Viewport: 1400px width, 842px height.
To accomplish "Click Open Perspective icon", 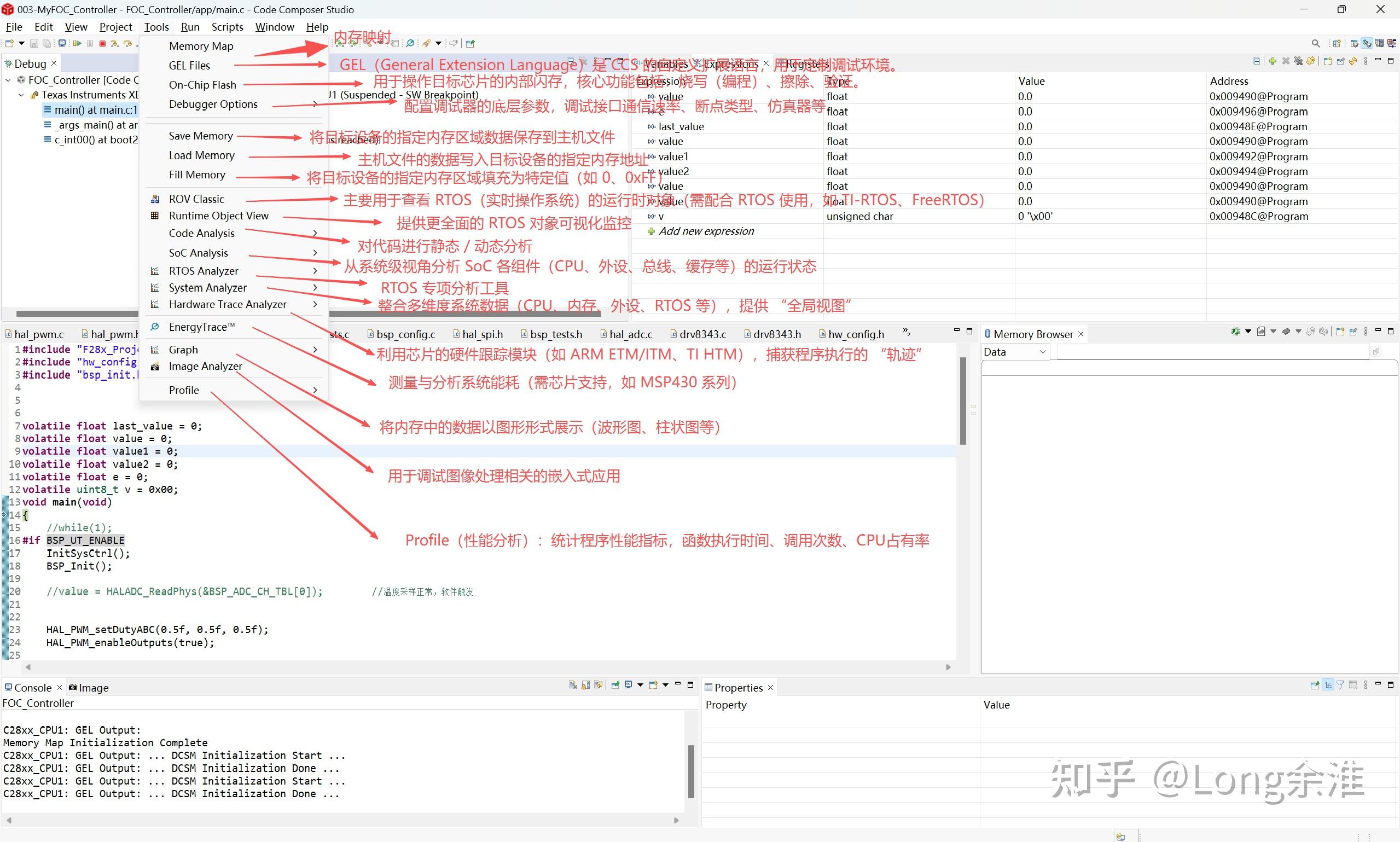I will (x=1337, y=43).
